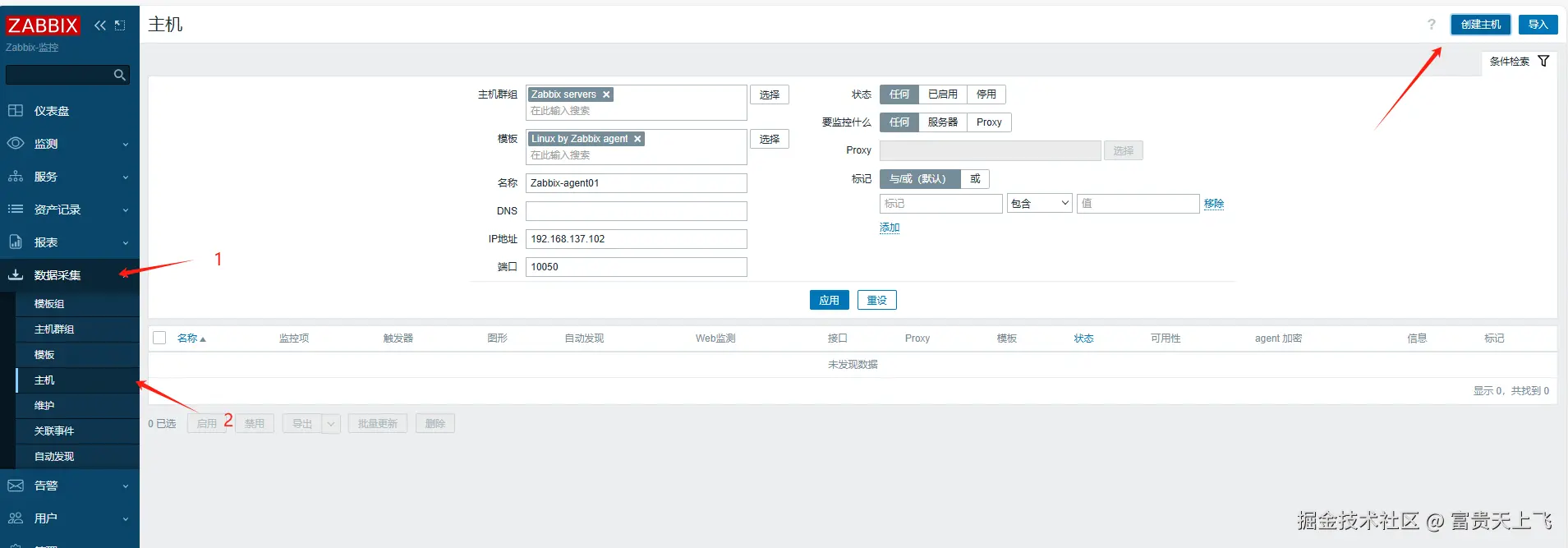Open help question mark icon
Viewport: 1568px width, 548px height.
coord(1432,25)
